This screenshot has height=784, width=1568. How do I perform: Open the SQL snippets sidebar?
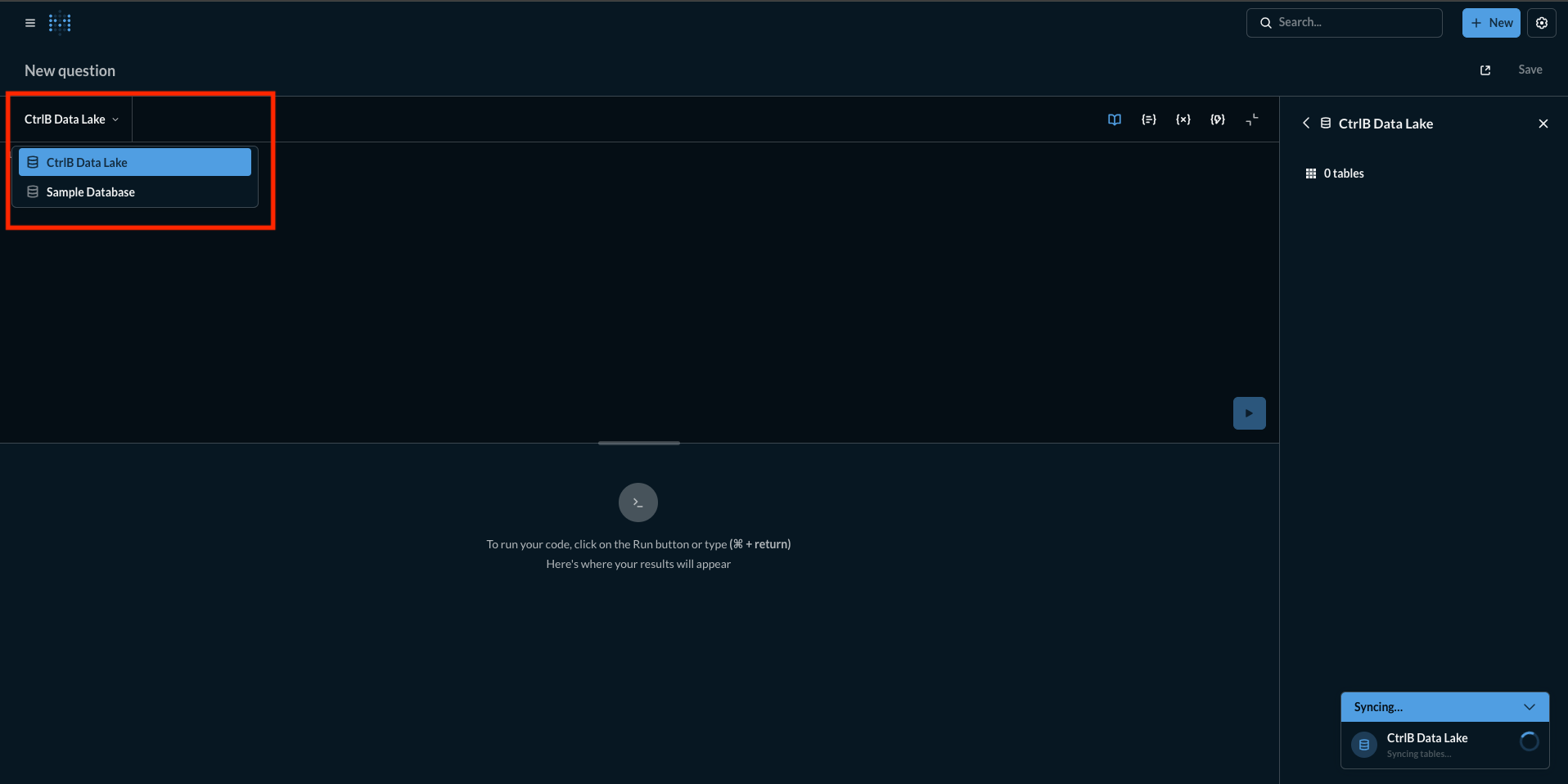point(1149,119)
